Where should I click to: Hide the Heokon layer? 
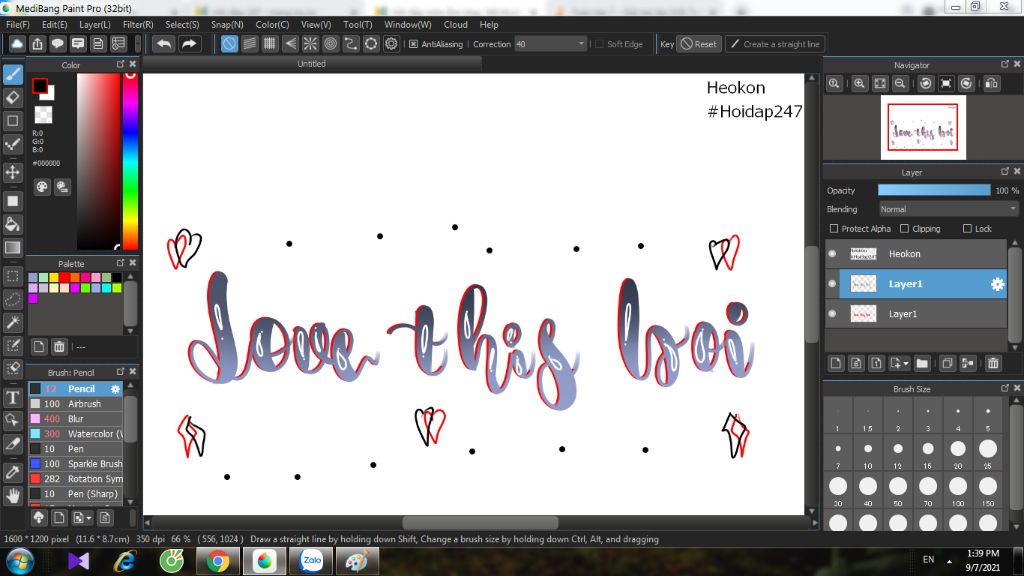(x=832, y=254)
